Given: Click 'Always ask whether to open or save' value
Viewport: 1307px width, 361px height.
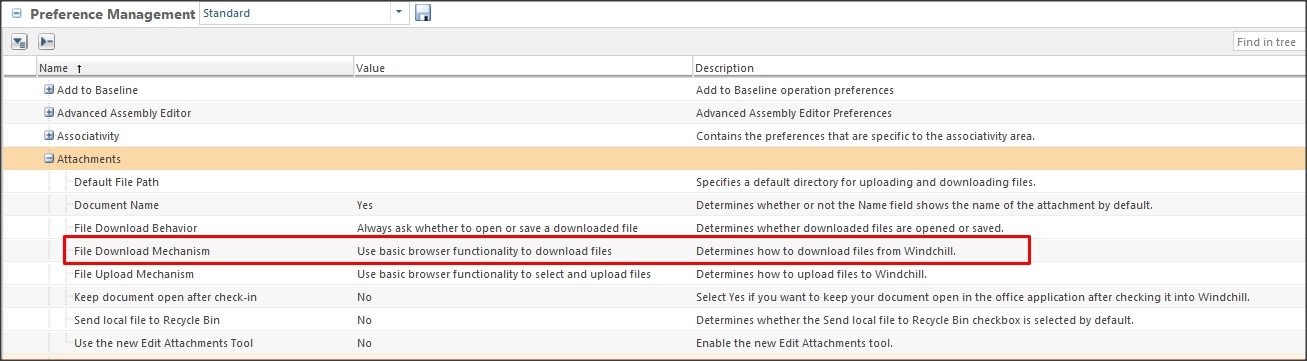Looking at the screenshot, I should point(497,228).
